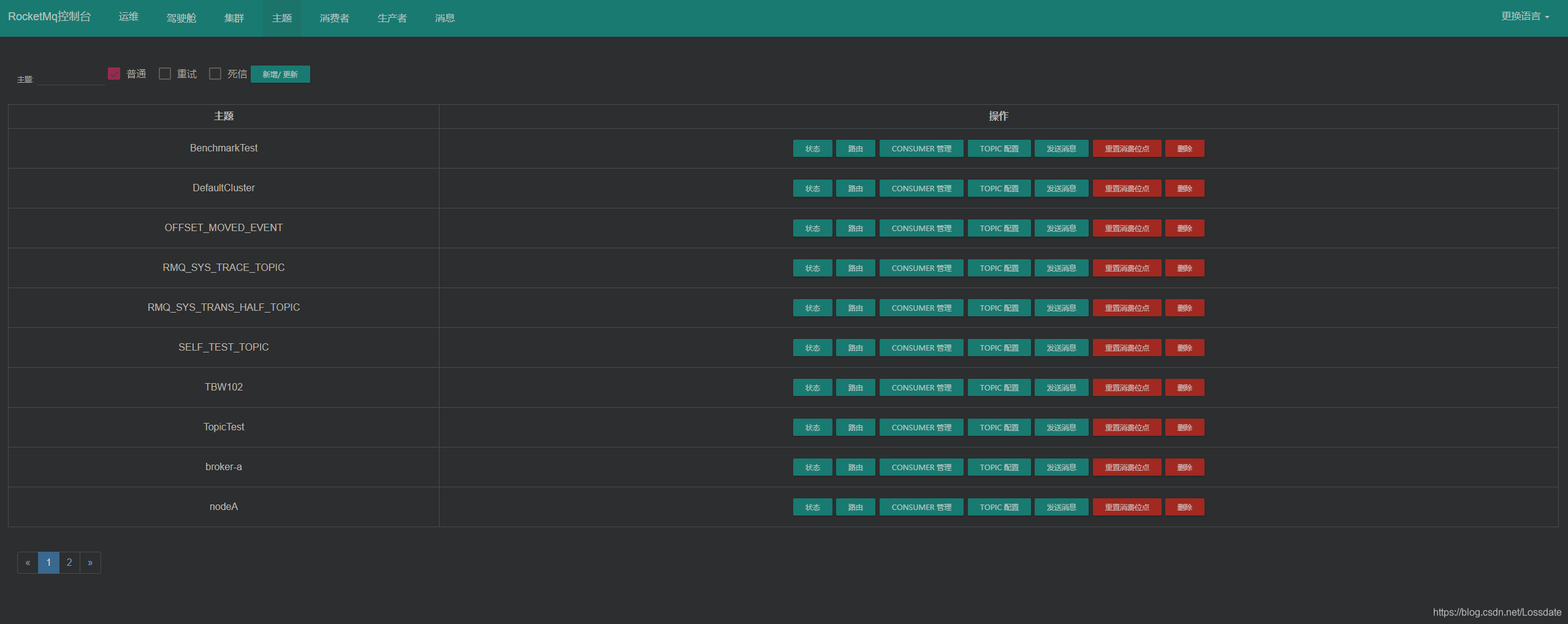Screen dimensions: 1568x624
Task: Open the 消息 tab
Action: (445, 18)
